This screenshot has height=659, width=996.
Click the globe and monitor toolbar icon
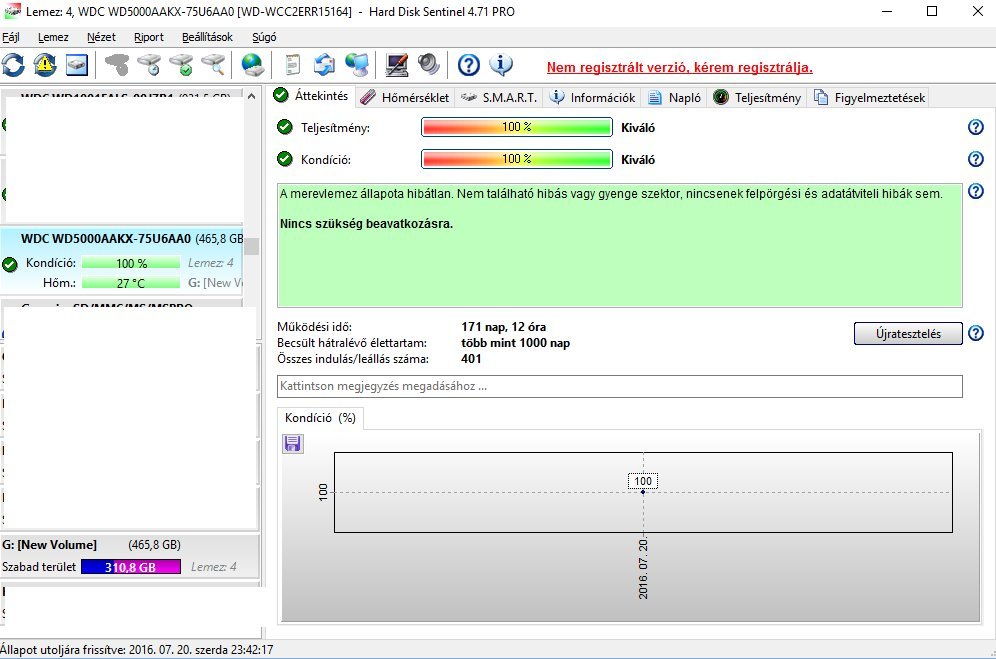tap(357, 65)
